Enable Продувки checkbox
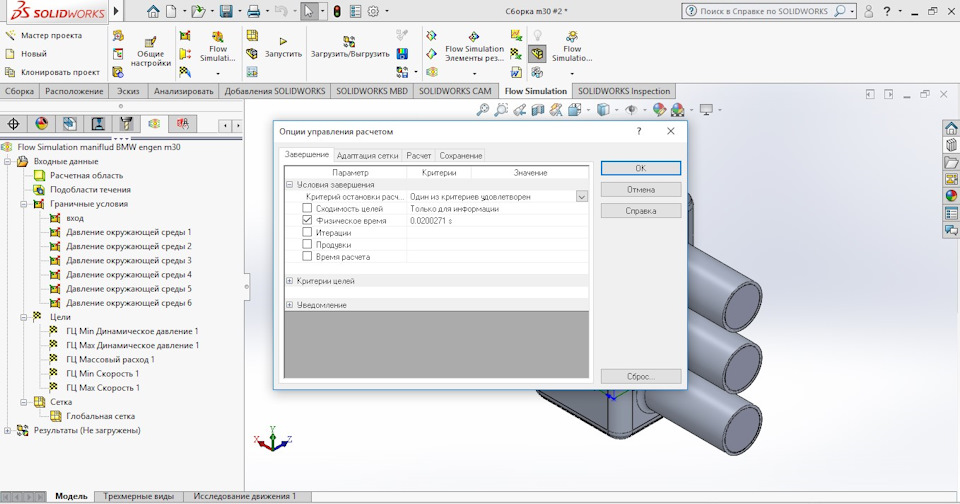This screenshot has width=960, height=504. click(307, 244)
